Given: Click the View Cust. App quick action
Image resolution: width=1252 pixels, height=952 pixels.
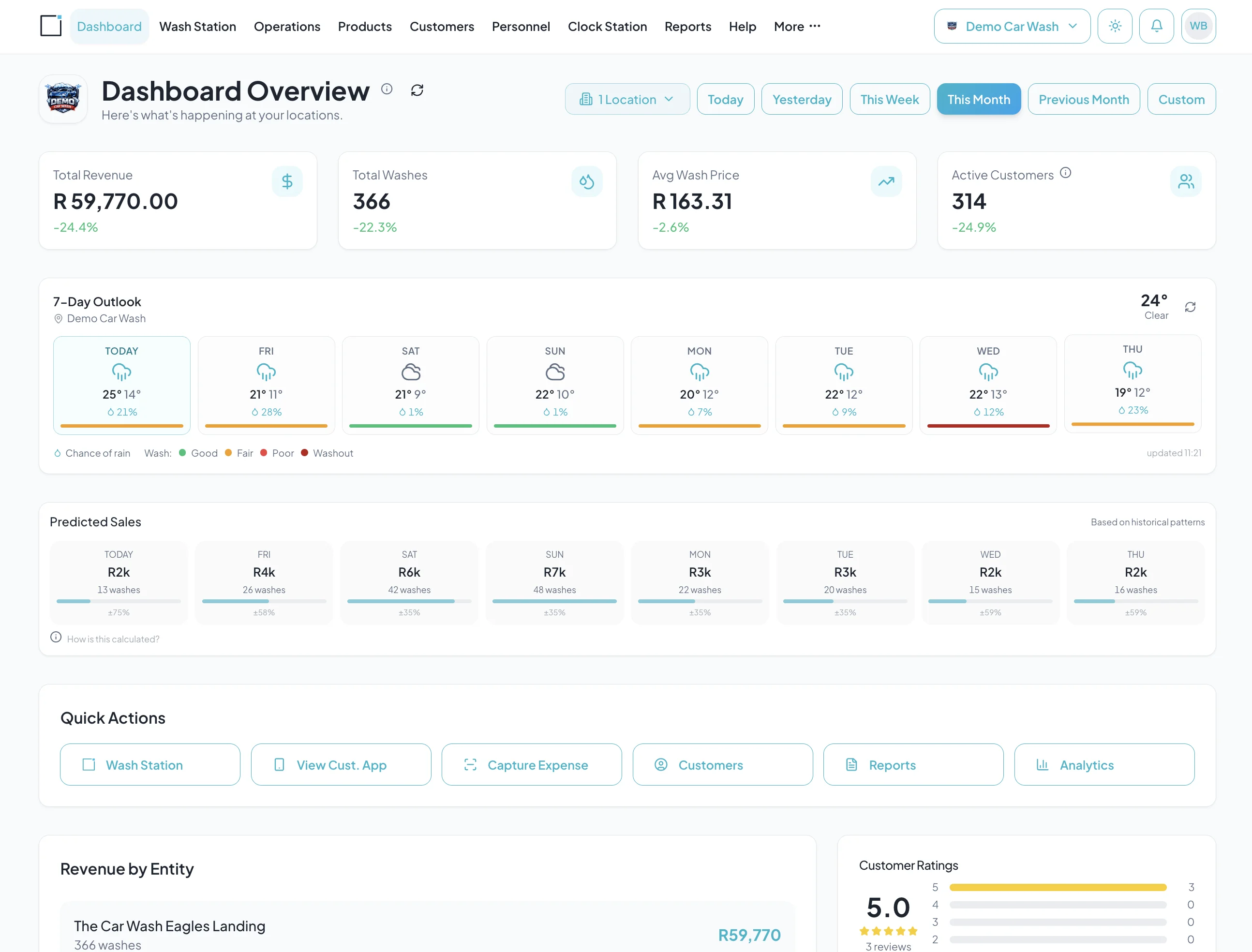Looking at the screenshot, I should [x=341, y=764].
